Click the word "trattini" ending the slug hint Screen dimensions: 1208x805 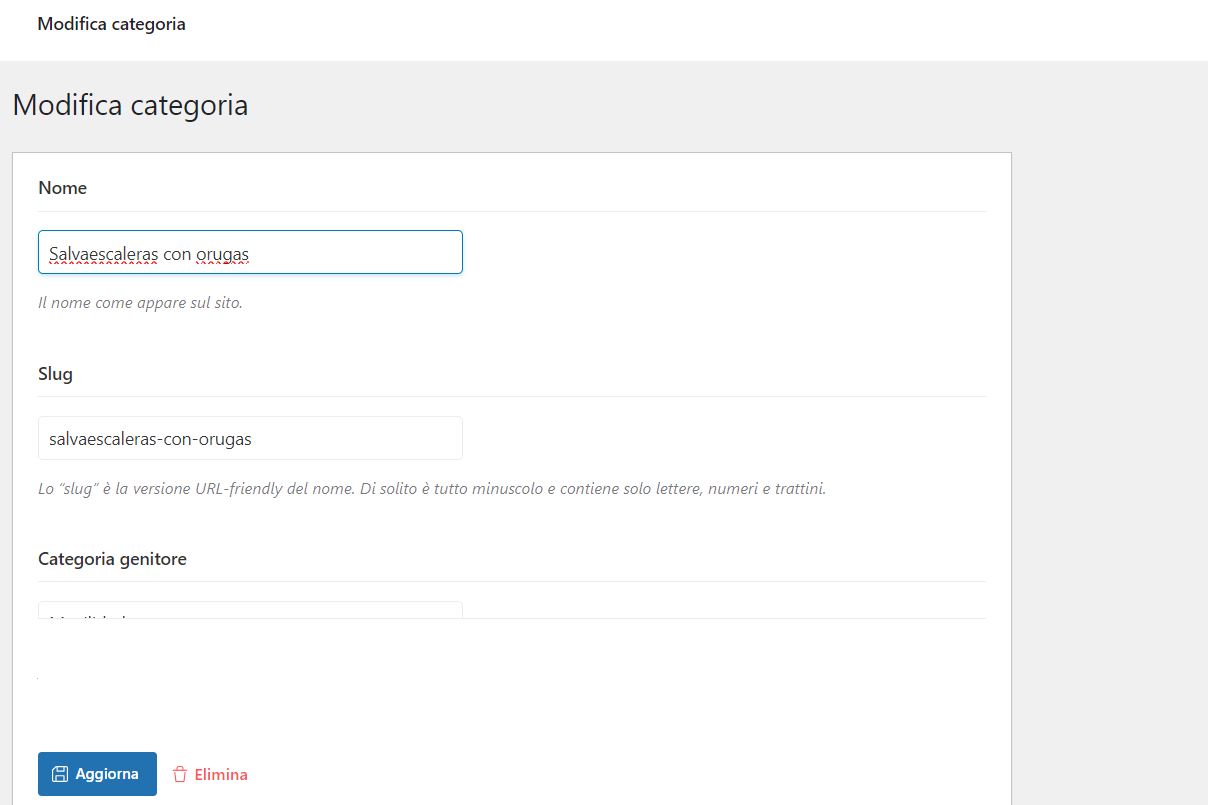pyautogui.click(x=799, y=490)
